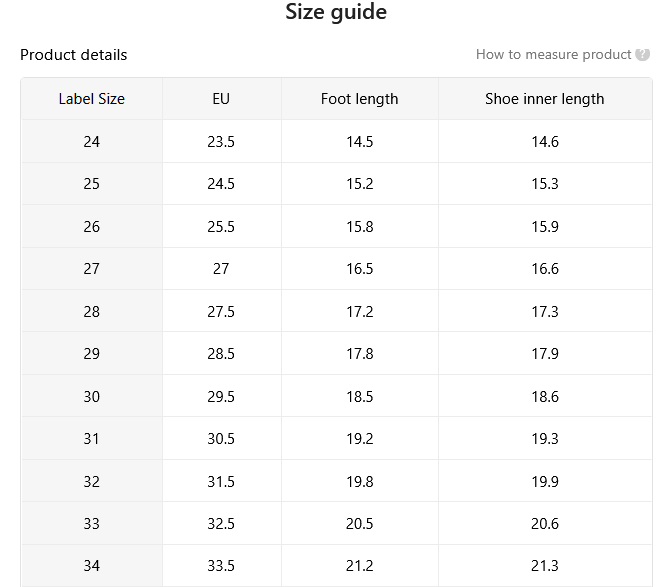Click shoe inner length 14.6 cell
The image size is (668, 587).
545,141
